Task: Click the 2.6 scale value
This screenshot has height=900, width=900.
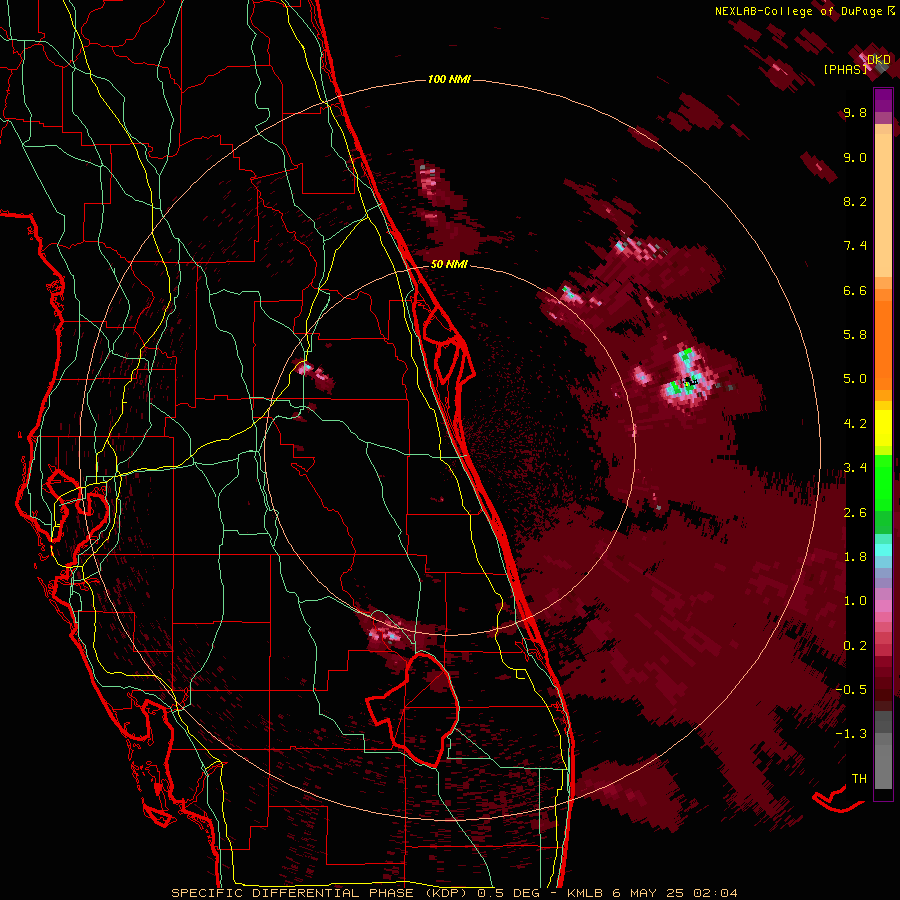Action: coord(855,513)
